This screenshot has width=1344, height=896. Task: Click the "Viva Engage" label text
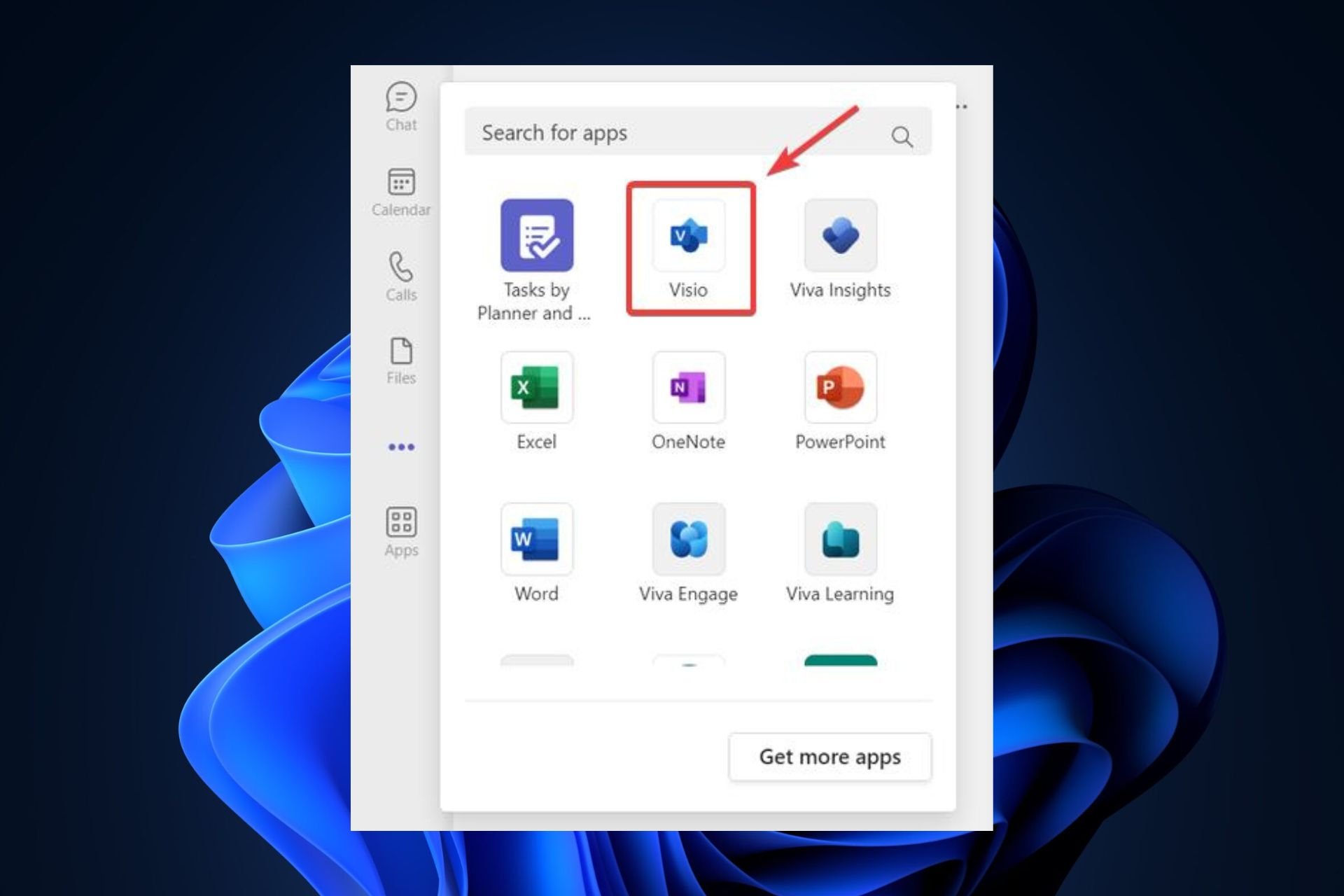tap(688, 594)
